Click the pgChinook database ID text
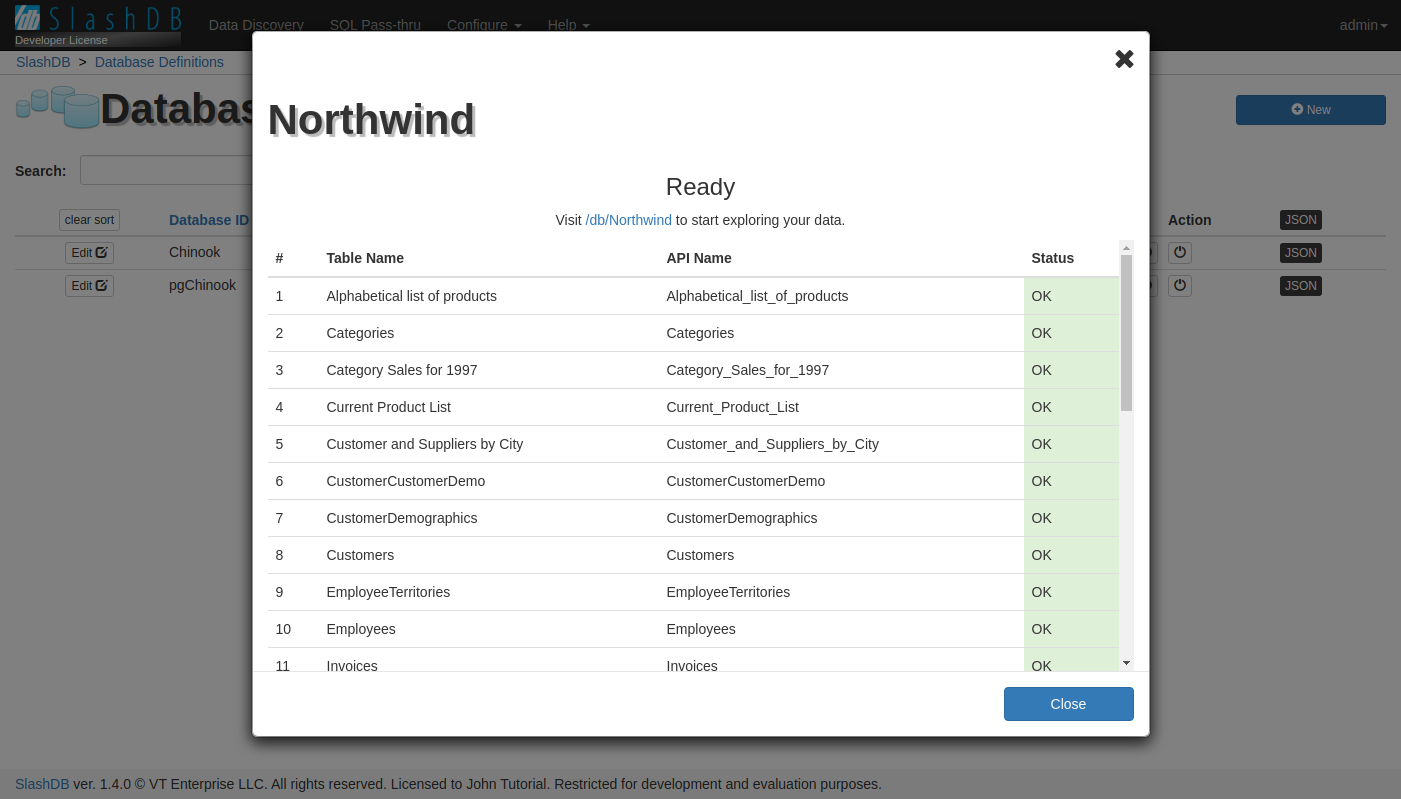Viewport: 1401px width, 799px height. [x=202, y=285]
